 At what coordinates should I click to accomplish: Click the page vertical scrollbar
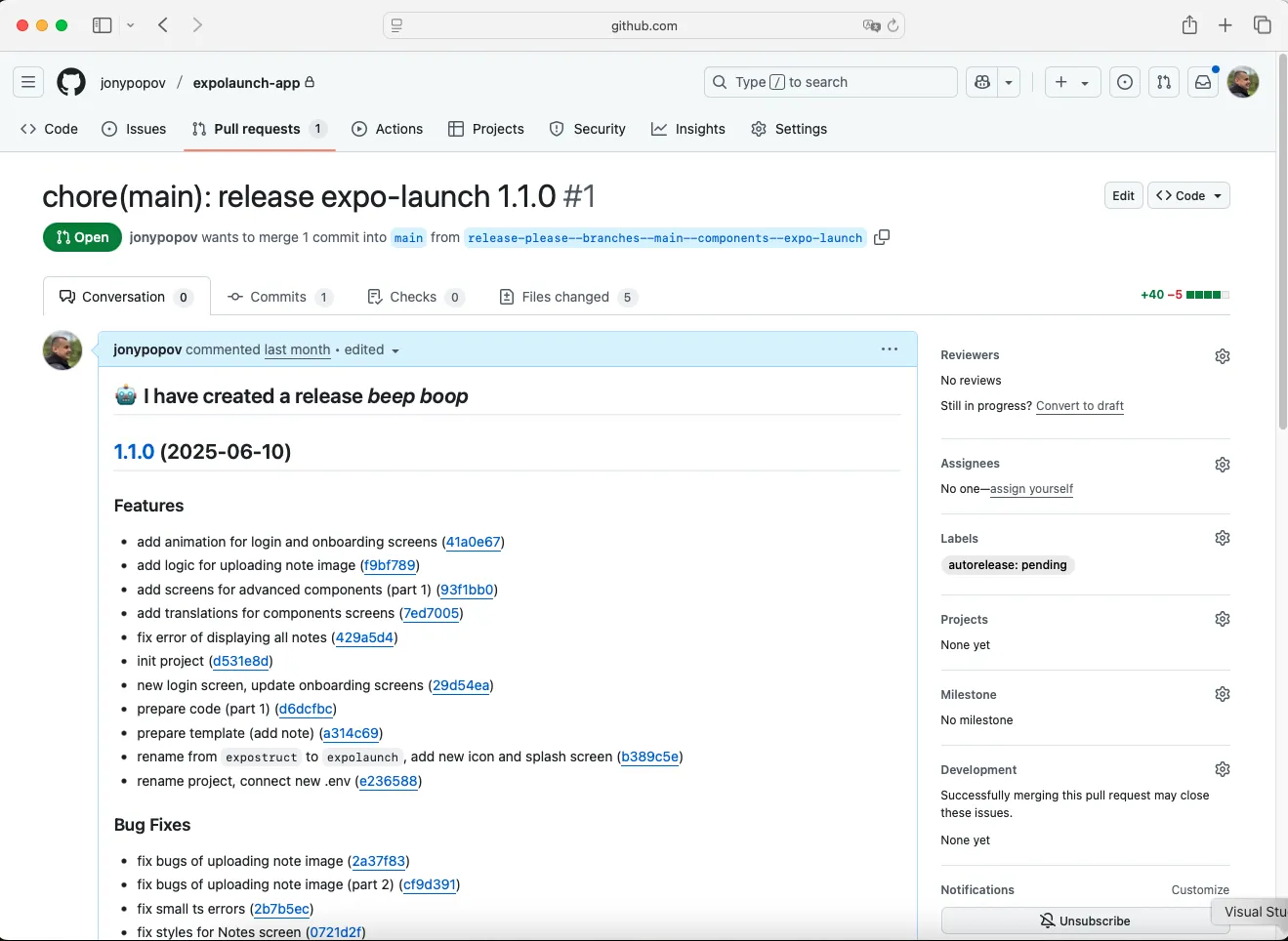coord(1282,242)
